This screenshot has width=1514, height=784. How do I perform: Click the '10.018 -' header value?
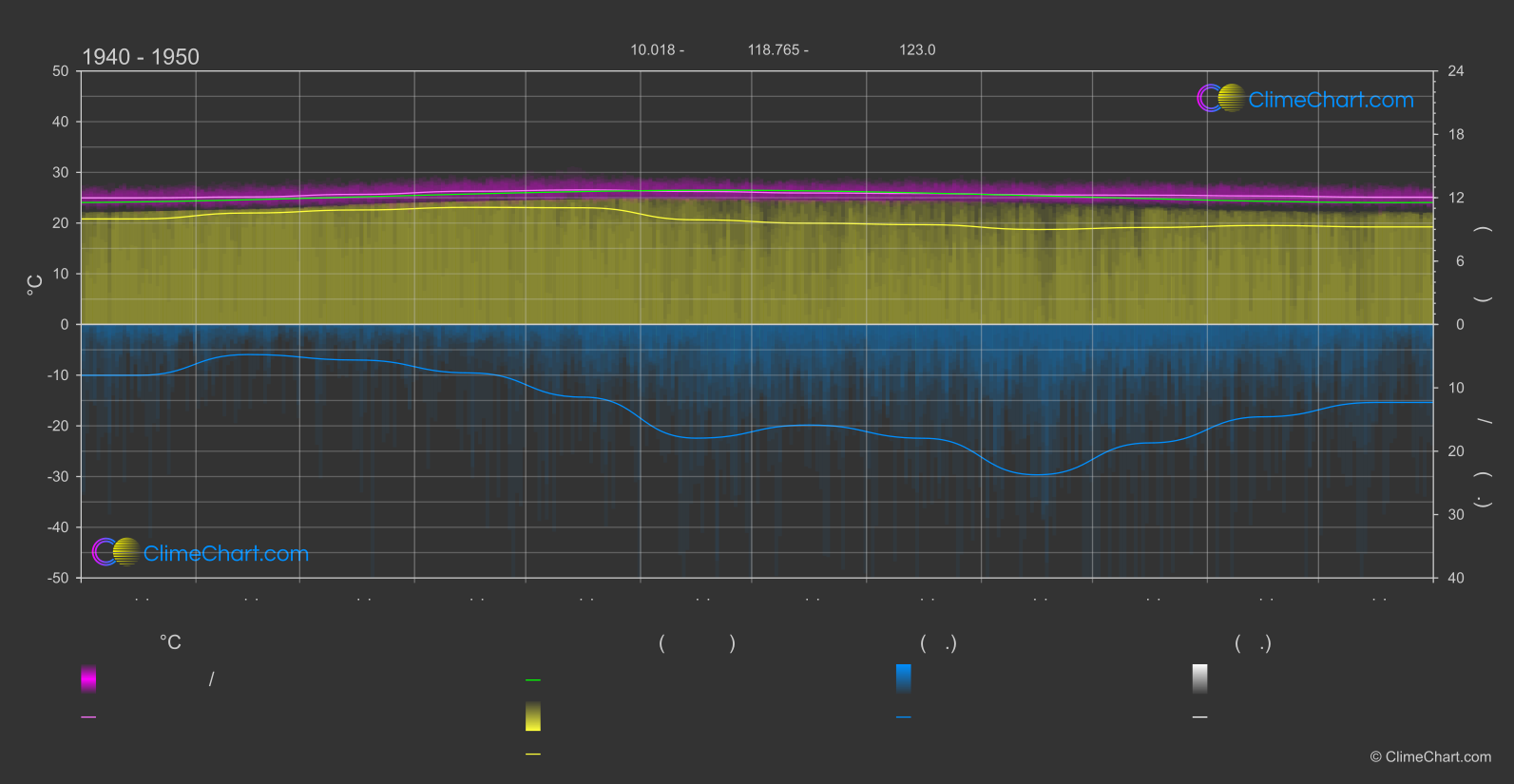click(658, 49)
